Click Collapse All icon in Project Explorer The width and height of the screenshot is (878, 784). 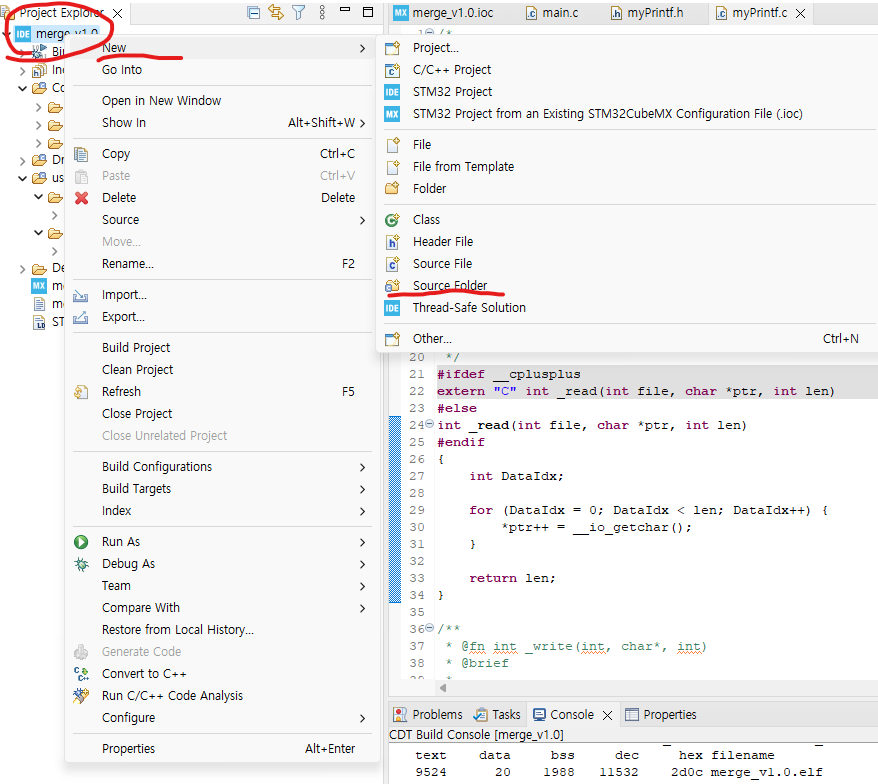pos(254,12)
